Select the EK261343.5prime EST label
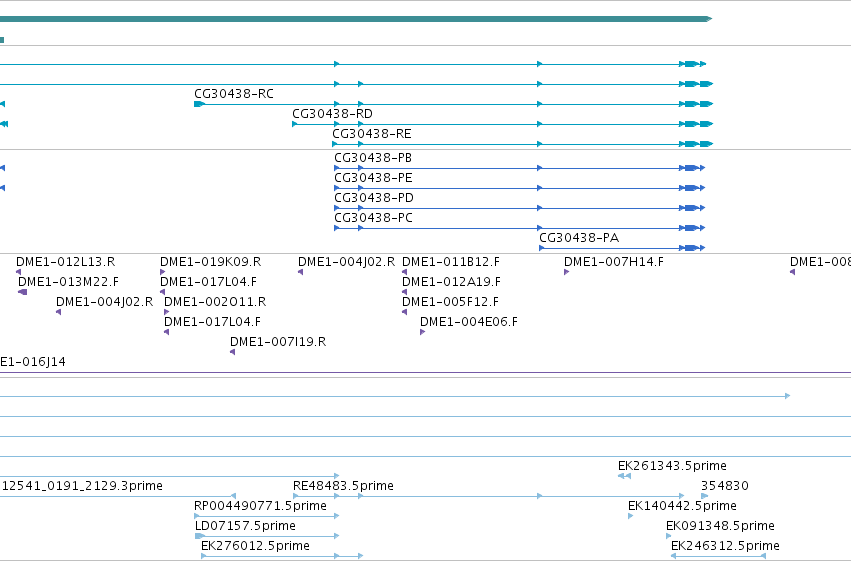 [x=672, y=466]
